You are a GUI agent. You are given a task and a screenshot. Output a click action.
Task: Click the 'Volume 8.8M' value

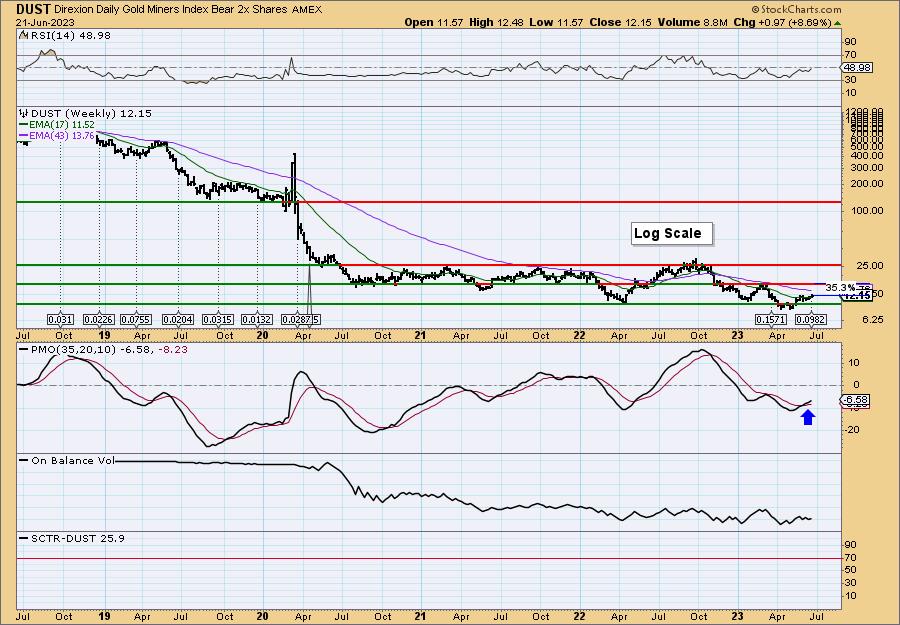click(692, 22)
